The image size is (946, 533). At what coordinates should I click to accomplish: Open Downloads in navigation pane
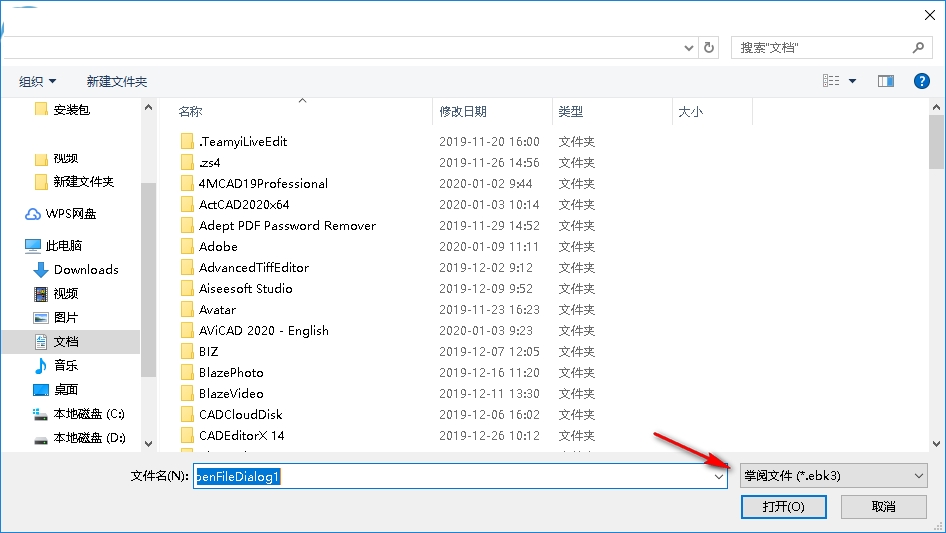point(86,270)
